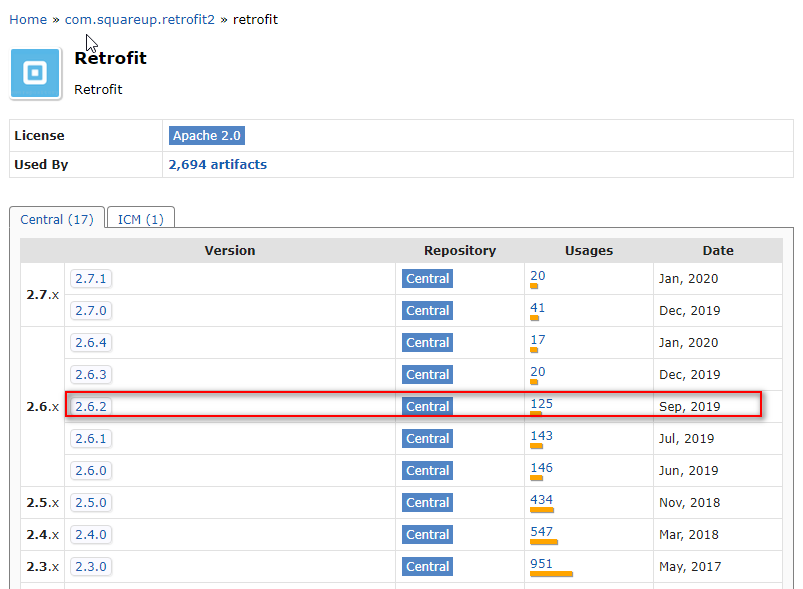Click Central badge in 2.6.1 row
The height and width of the screenshot is (589, 803).
pos(427,438)
